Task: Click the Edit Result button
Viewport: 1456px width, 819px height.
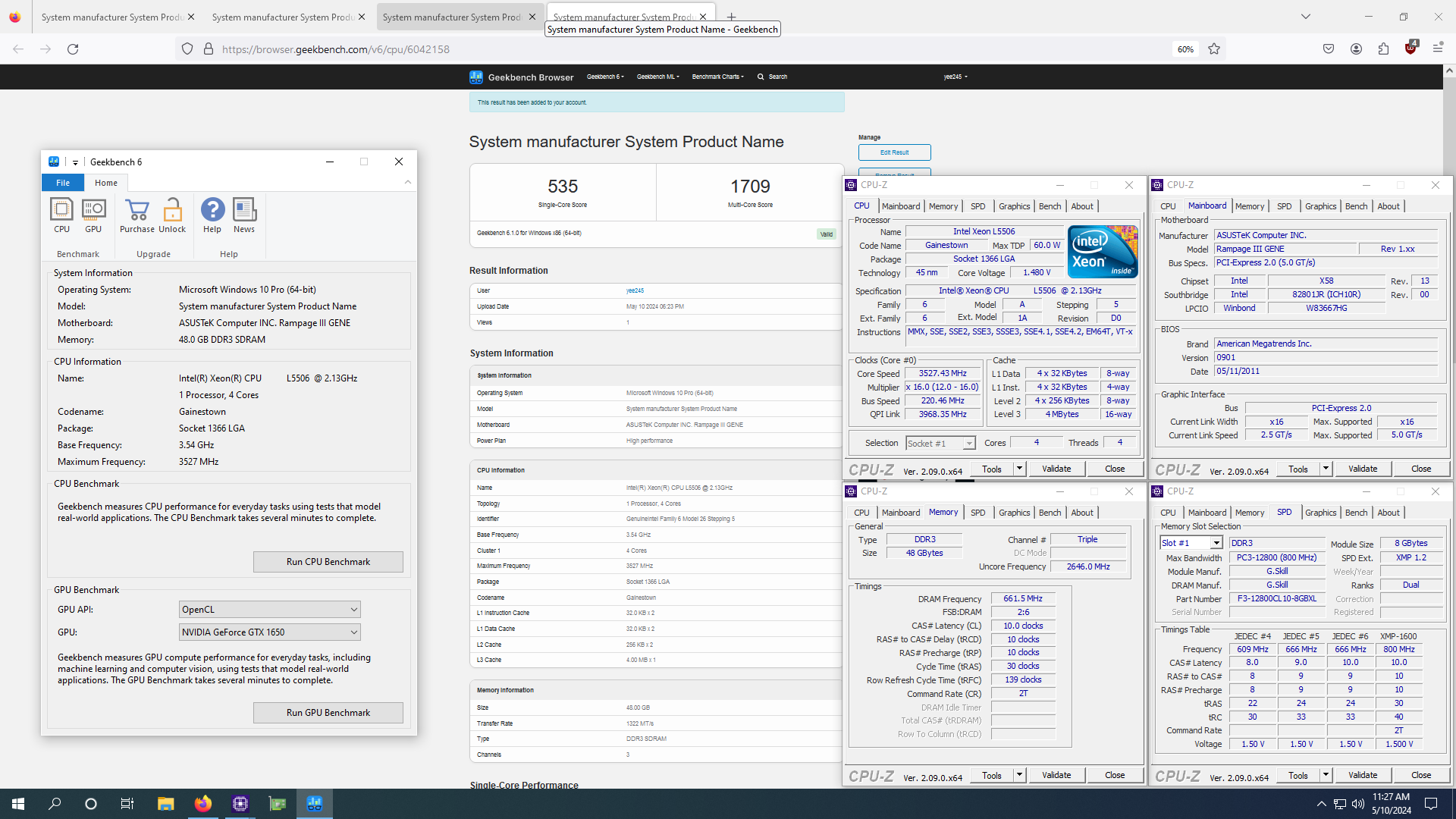Action: point(894,152)
